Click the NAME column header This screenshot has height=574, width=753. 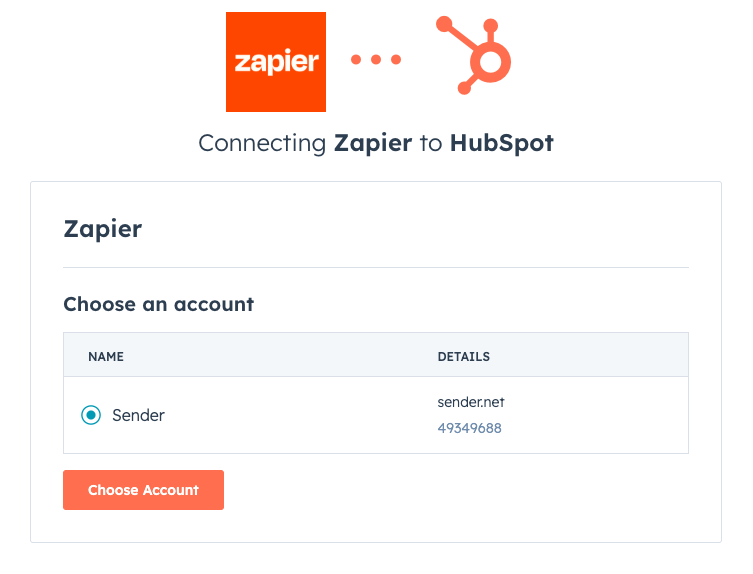point(106,356)
